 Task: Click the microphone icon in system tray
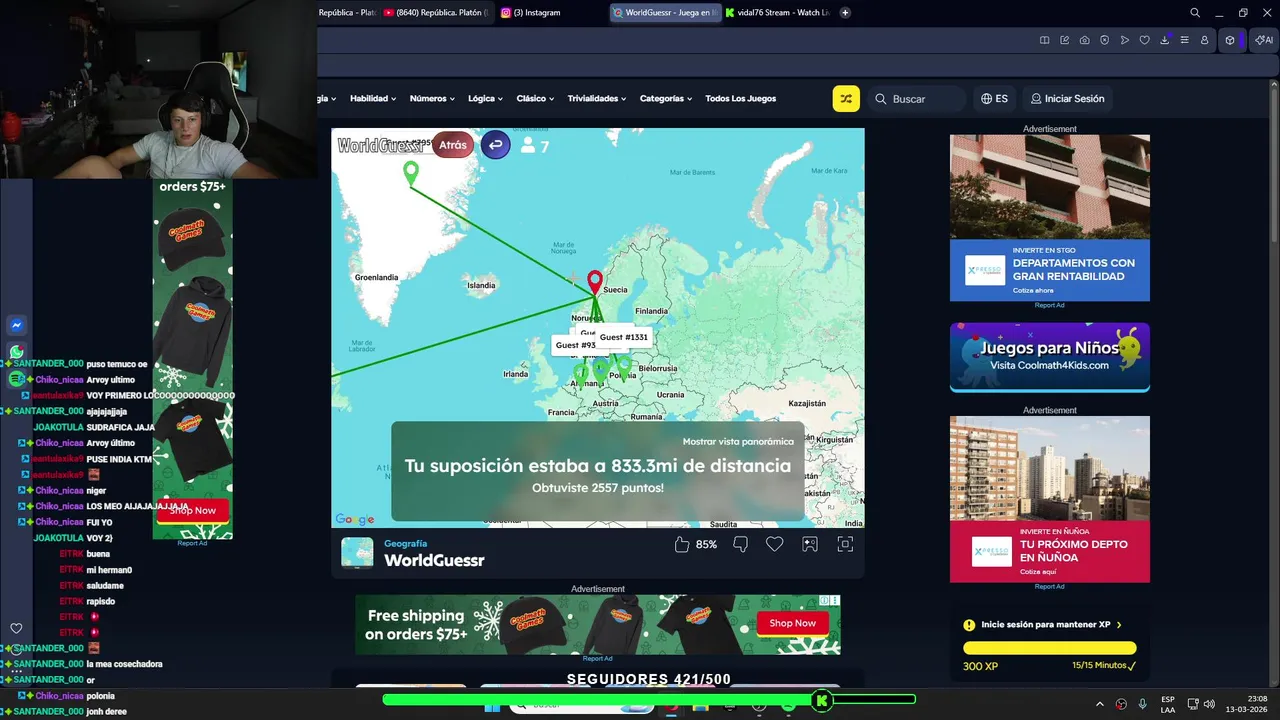coord(1142,704)
